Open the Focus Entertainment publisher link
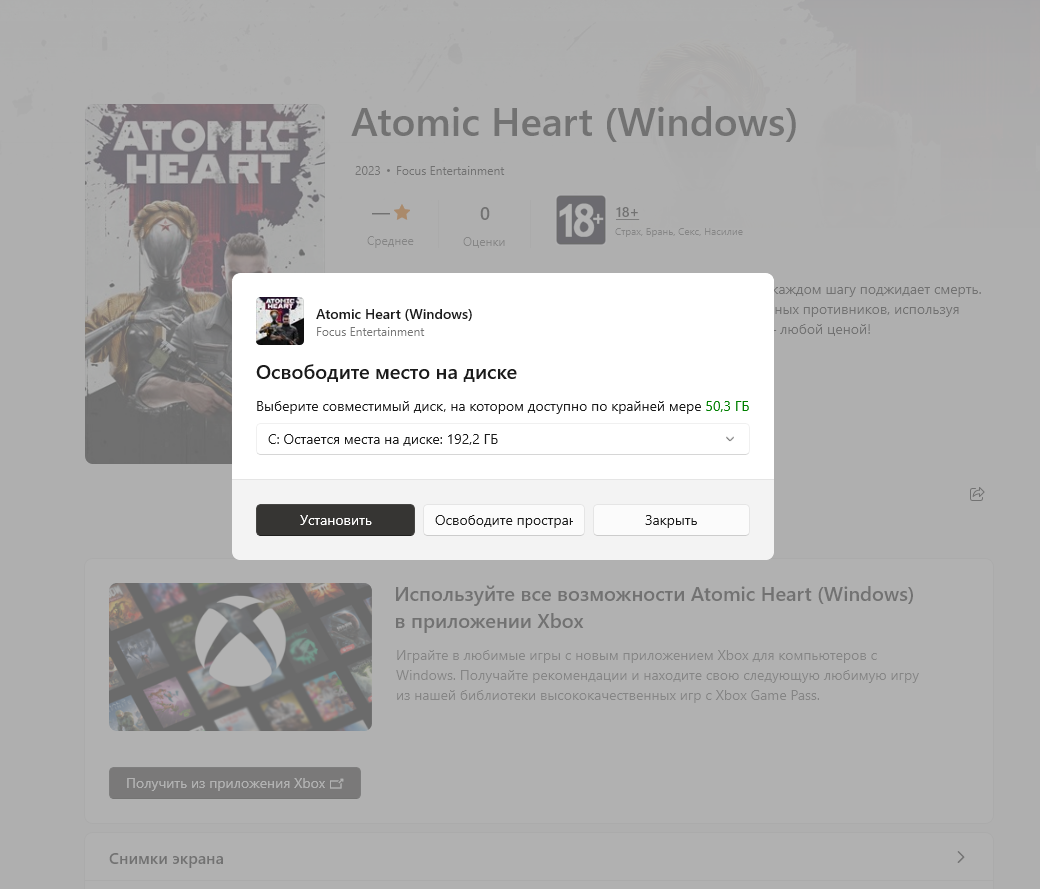 [450, 171]
